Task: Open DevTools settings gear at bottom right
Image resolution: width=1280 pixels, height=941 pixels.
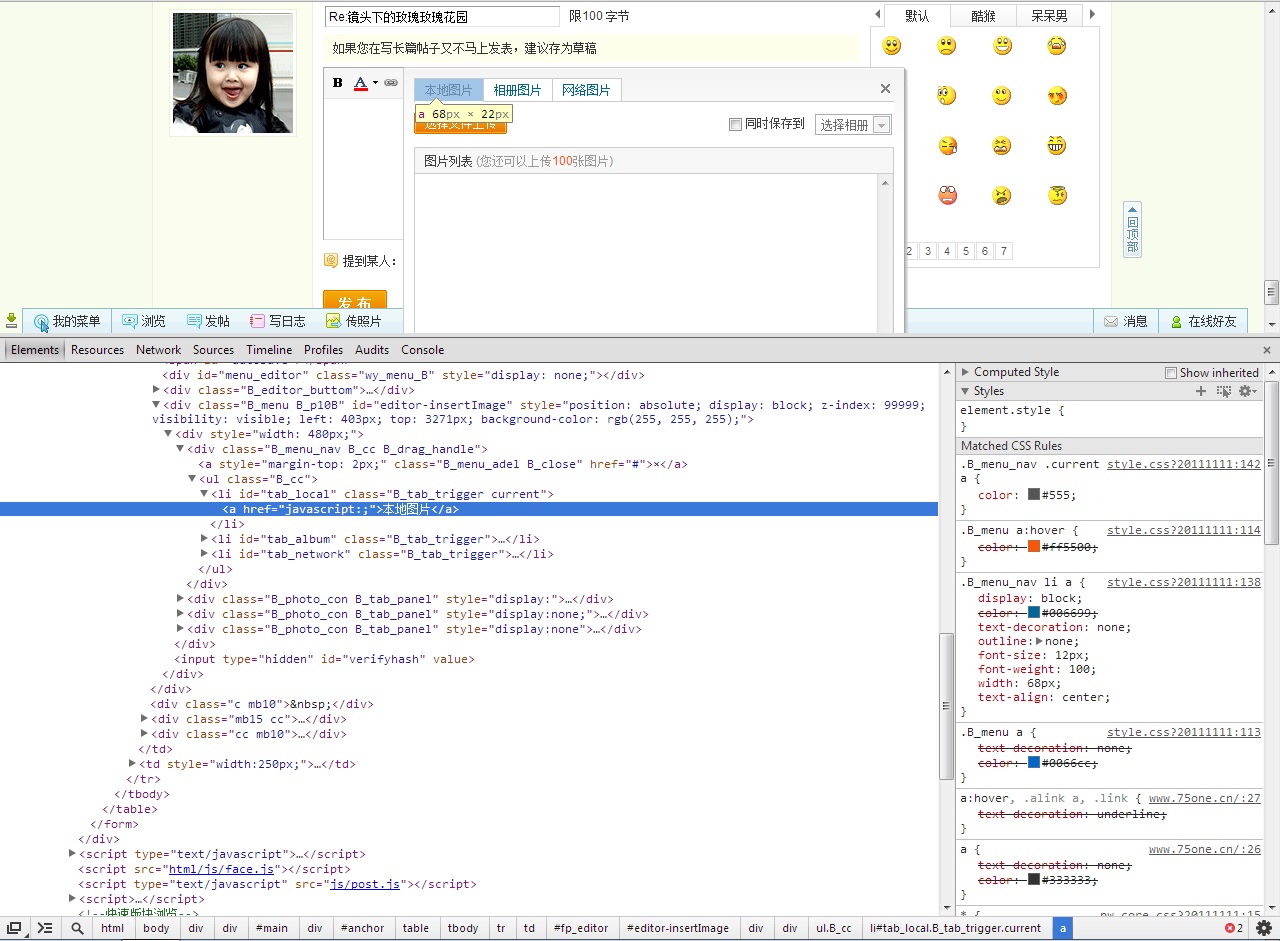Action: (1264, 928)
